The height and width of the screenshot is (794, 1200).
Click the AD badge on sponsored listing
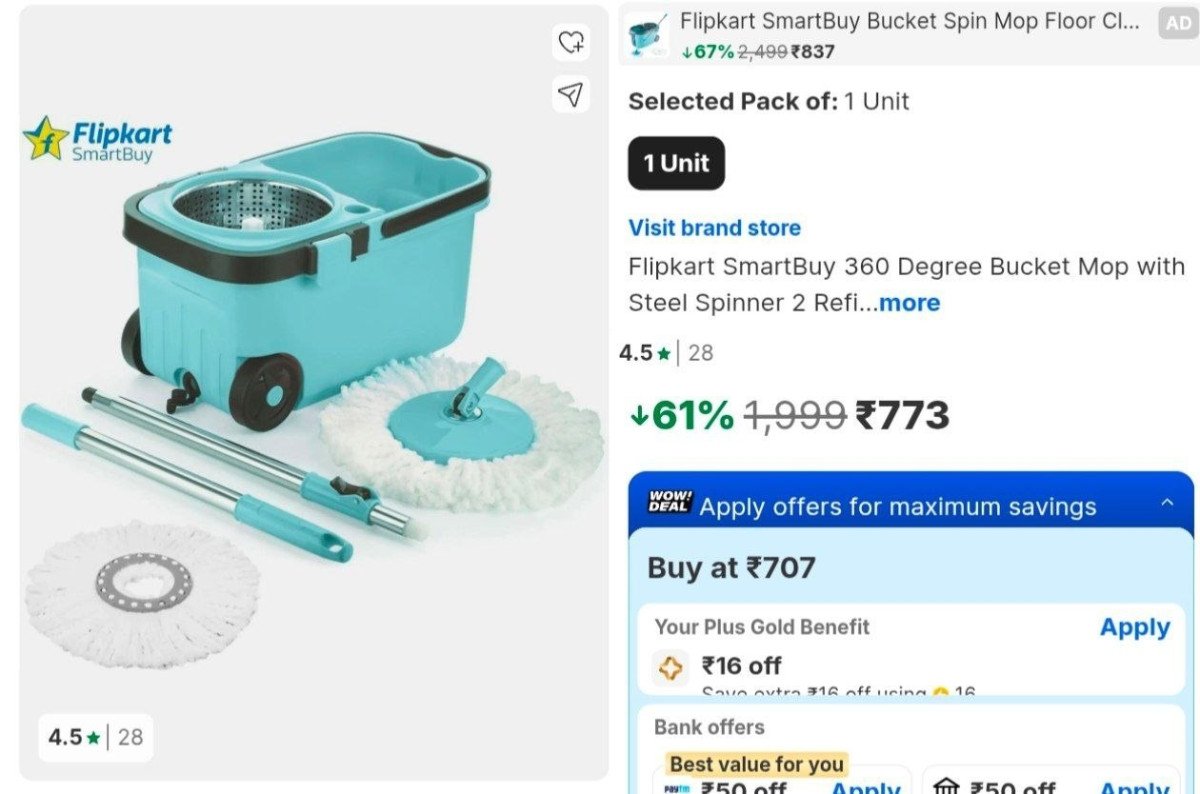[x=1177, y=23]
